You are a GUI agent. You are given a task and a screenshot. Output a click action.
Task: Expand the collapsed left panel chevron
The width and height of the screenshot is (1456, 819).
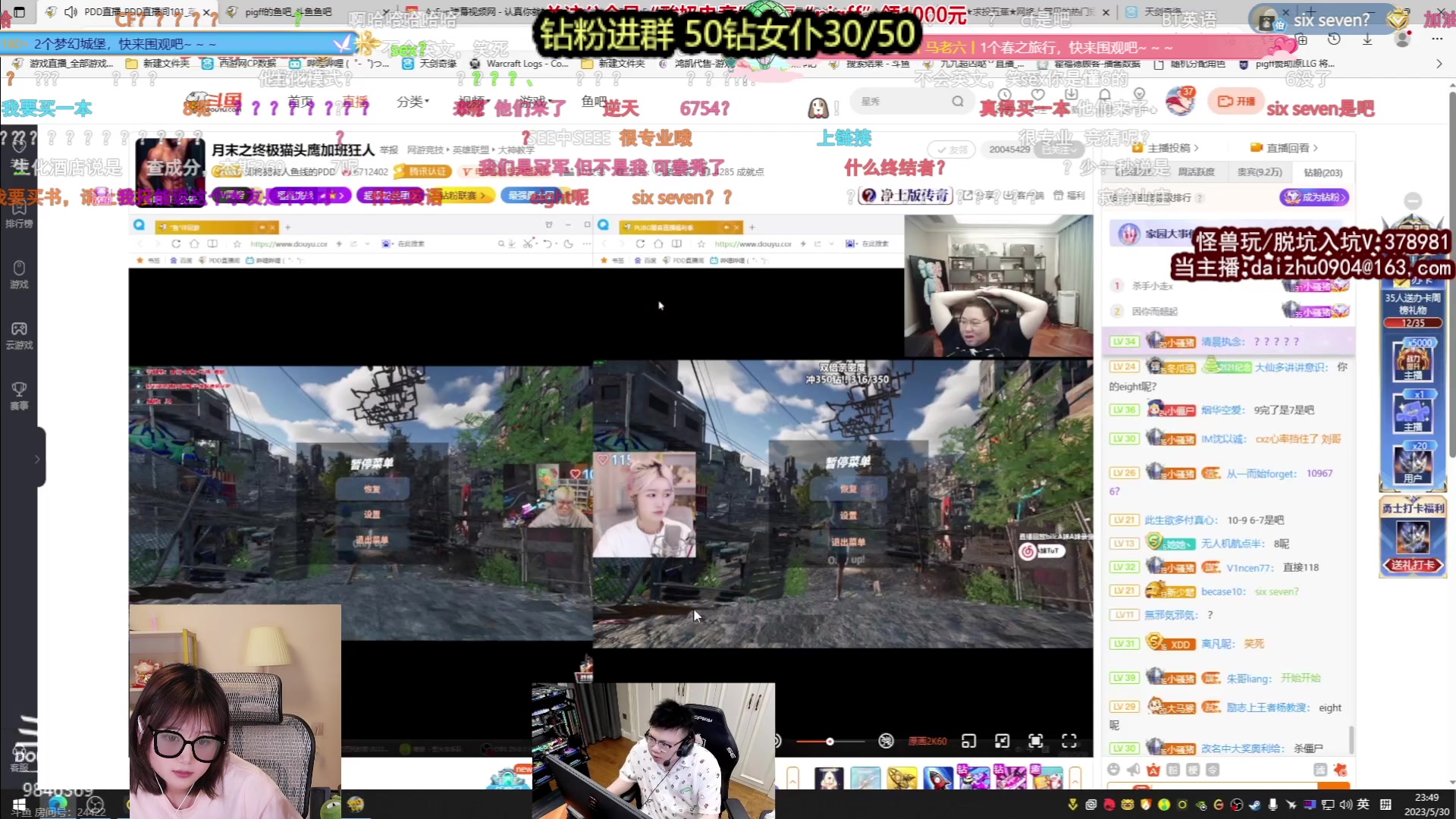pos(36,458)
